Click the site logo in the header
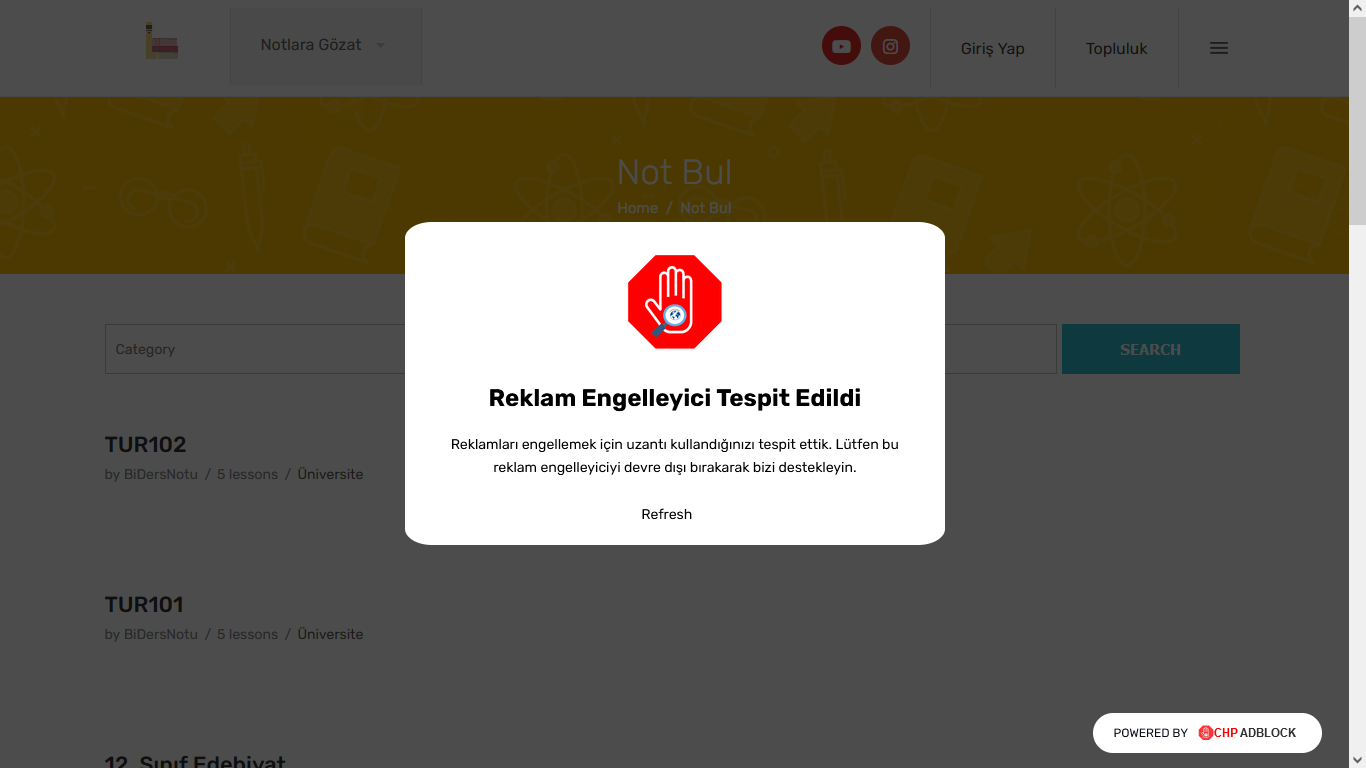Screen dimensions: 1366x768 point(160,42)
